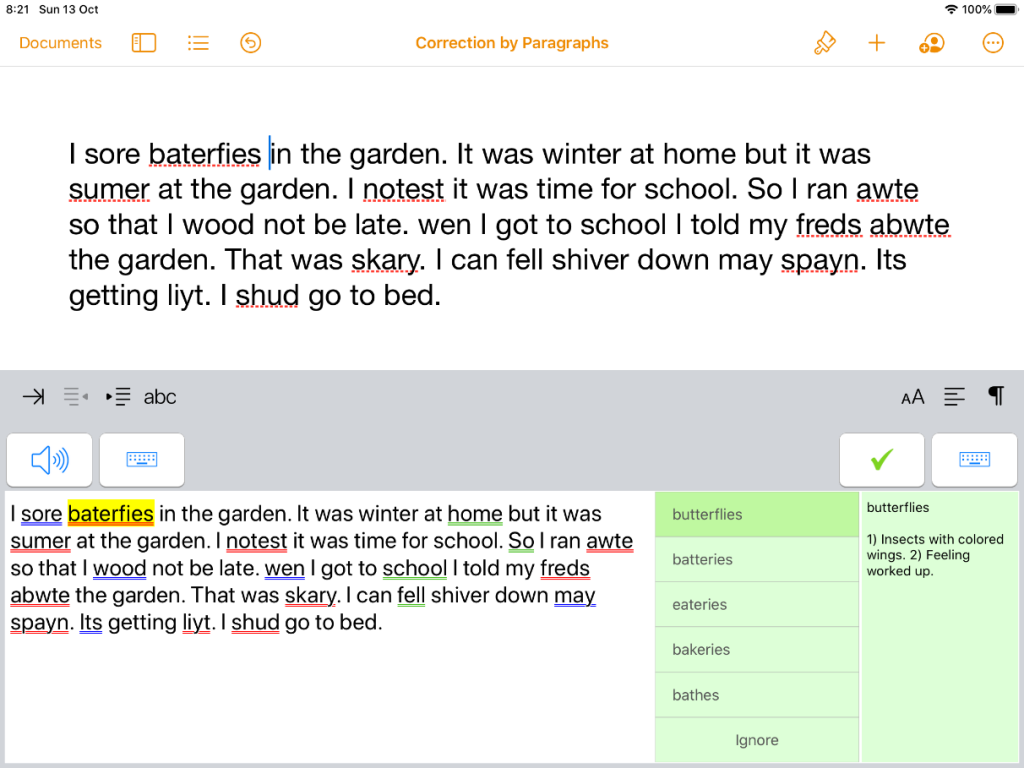Open the text alignment options
Viewport: 1024px width, 768px height.
click(954, 396)
